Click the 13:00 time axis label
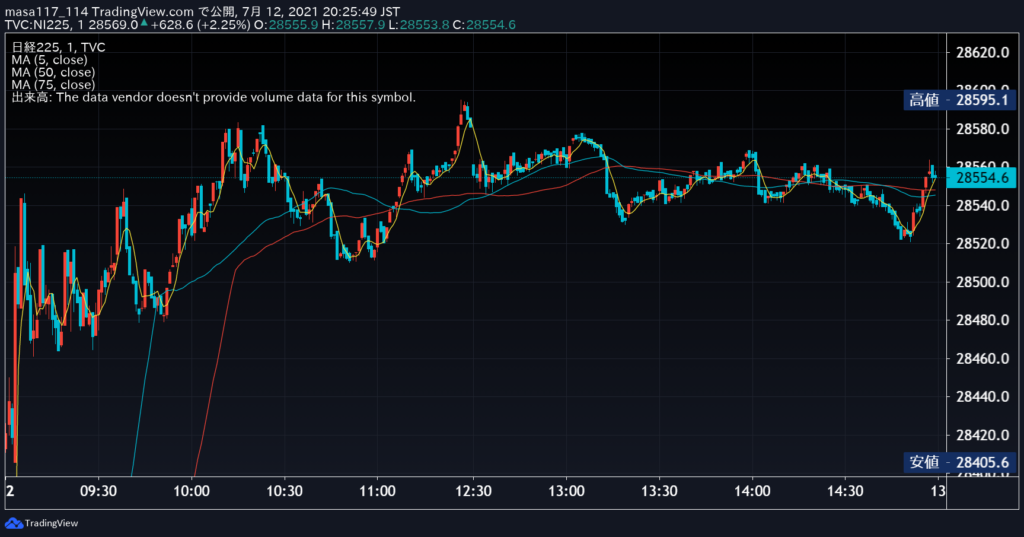1024x537 pixels. (x=566, y=491)
